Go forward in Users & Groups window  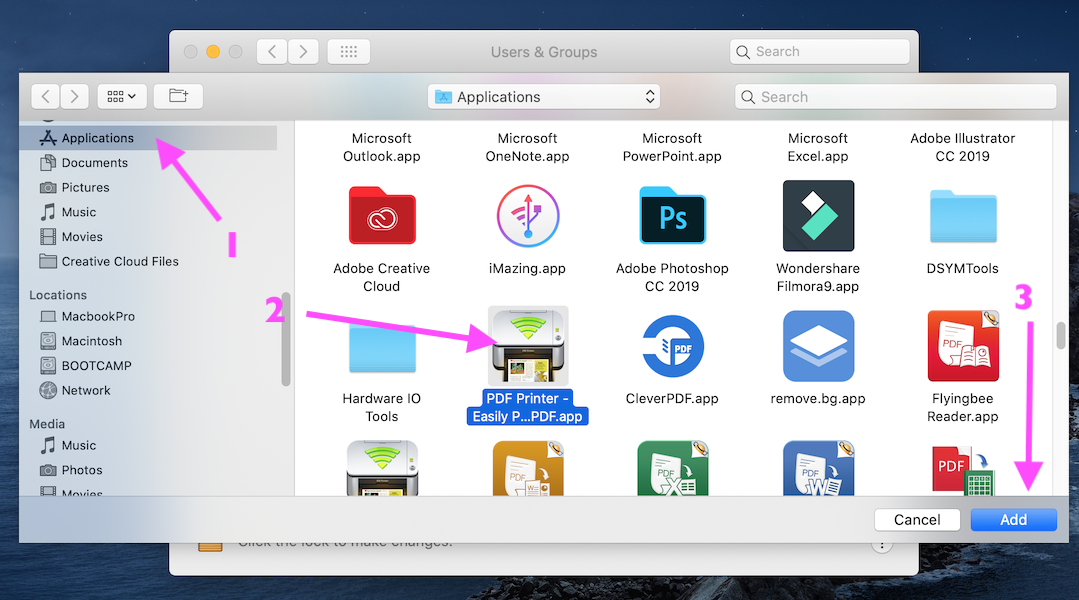(303, 52)
